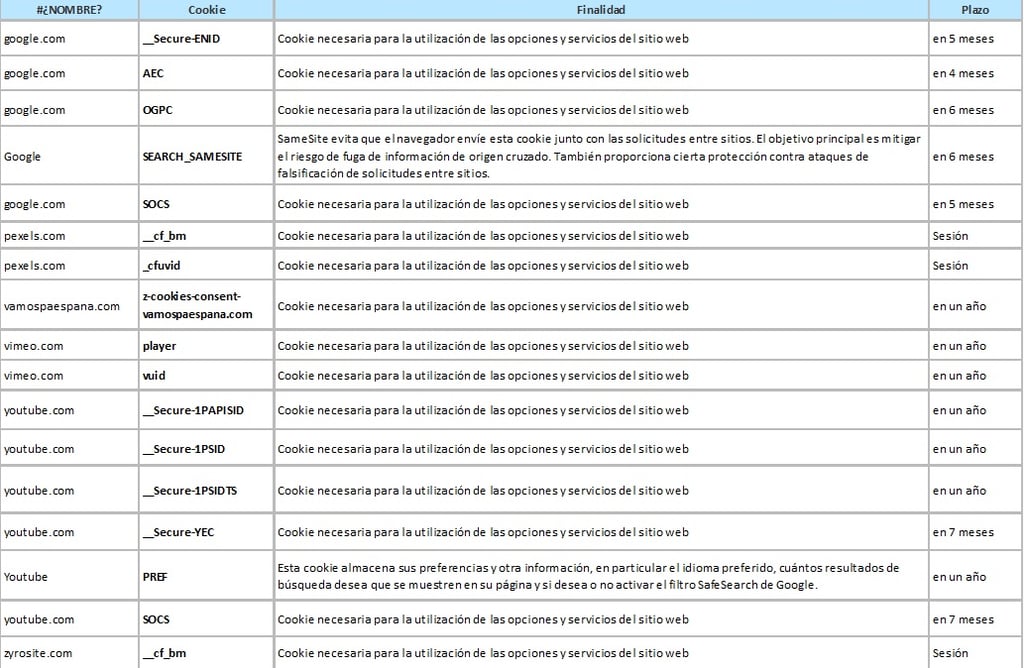Click 'en un año' in the vamospaespana.com row
This screenshot has width=1024, height=668.
click(x=959, y=306)
